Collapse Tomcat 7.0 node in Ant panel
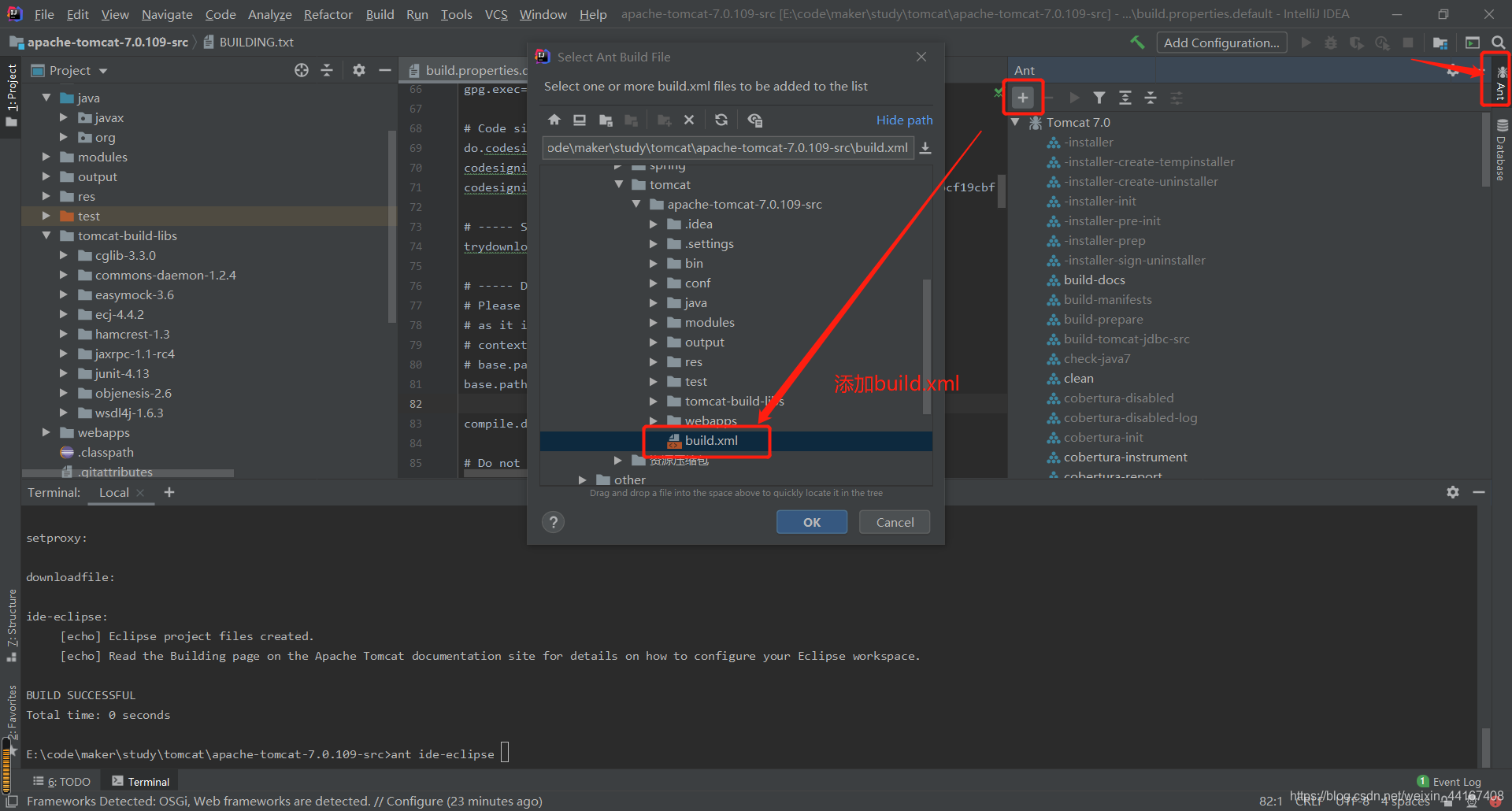The image size is (1512, 811). pos(1015,122)
